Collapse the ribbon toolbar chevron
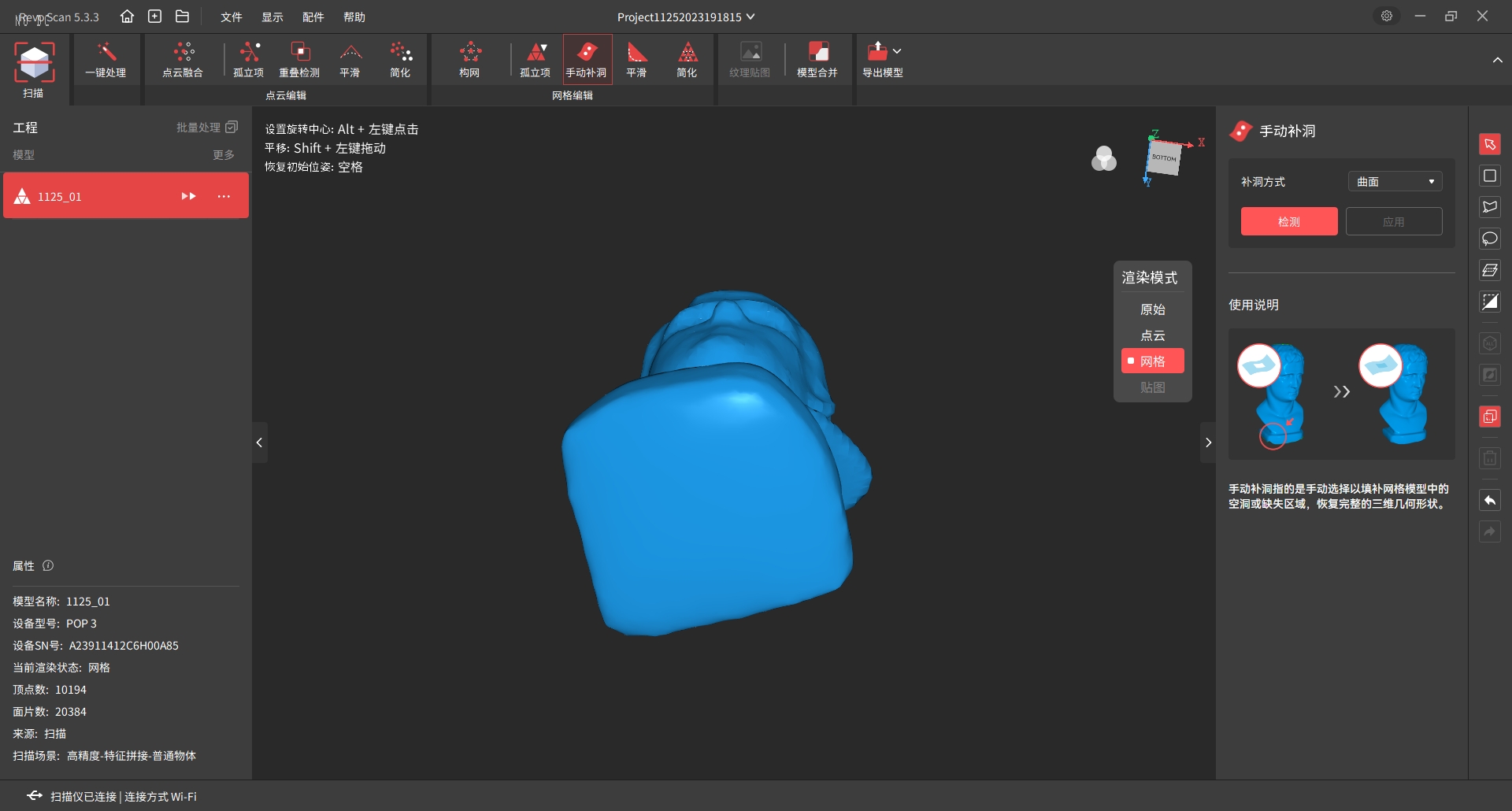The image size is (1512, 811). [x=1497, y=61]
